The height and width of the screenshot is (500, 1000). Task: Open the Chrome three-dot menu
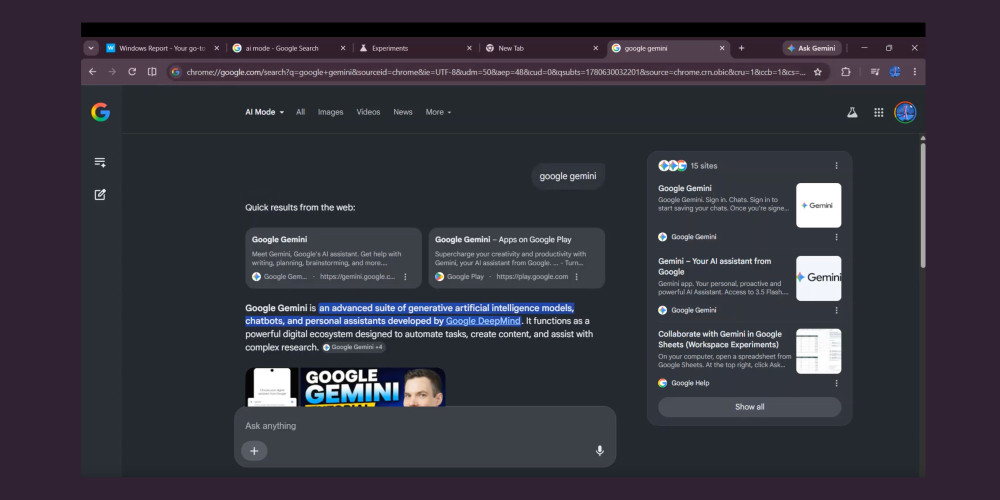[x=915, y=72]
